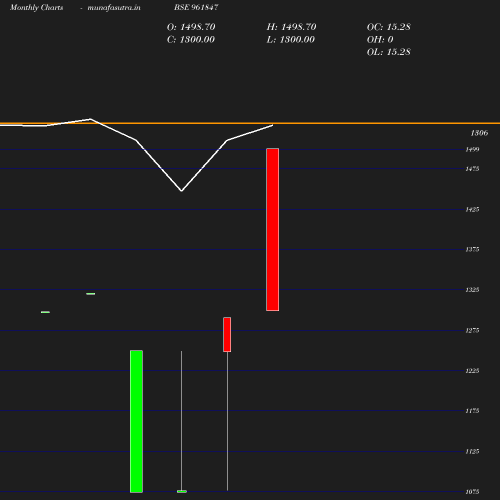Click the small red candle near 1275
Image resolution: width=500 pixels, height=500 pixels.
point(227,335)
